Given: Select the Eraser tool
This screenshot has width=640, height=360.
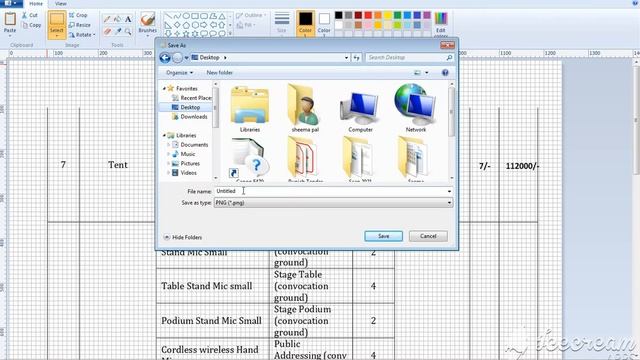Looking at the screenshot, I should (x=107, y=31).
